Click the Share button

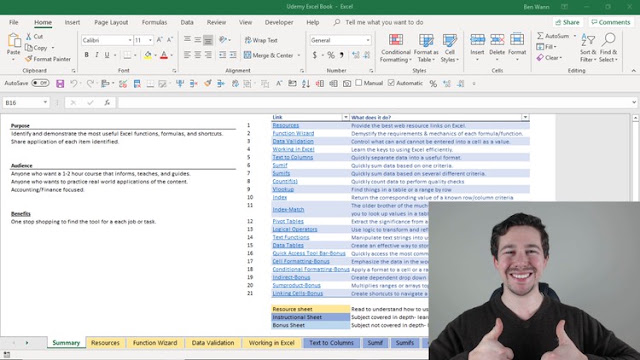[x=567, y=22]
